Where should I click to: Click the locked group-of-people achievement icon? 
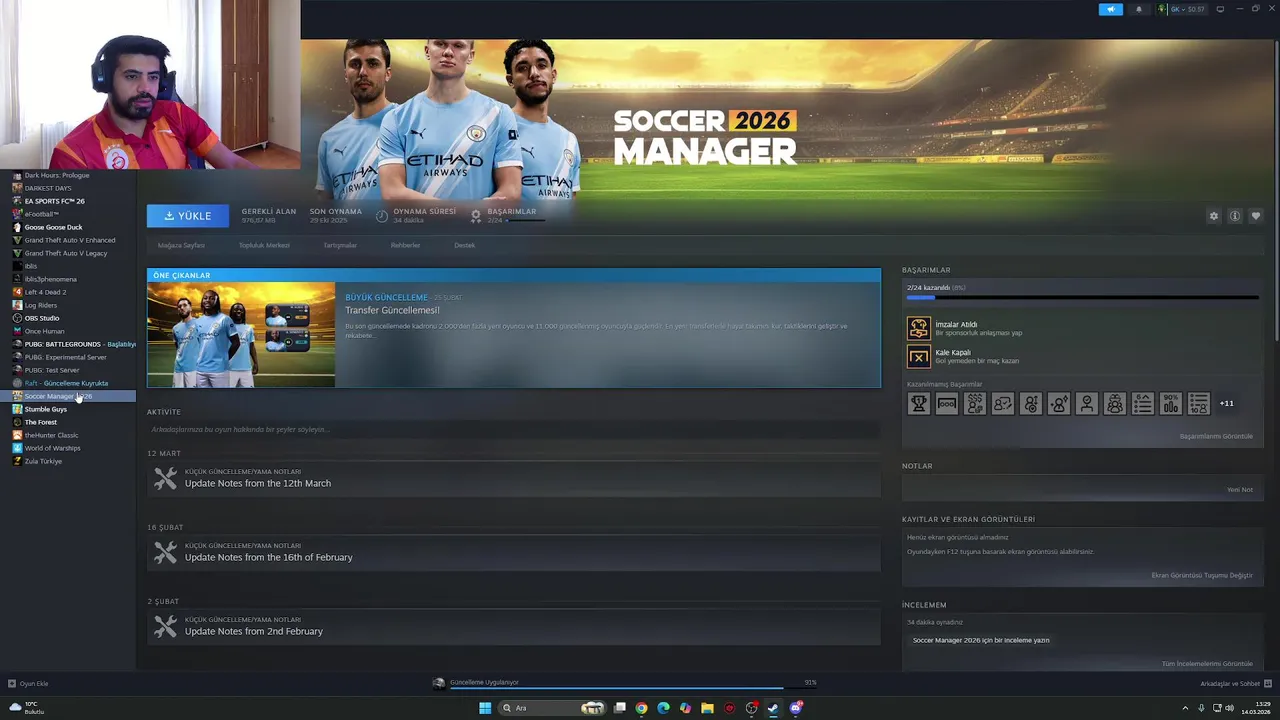click(1114, 403)
